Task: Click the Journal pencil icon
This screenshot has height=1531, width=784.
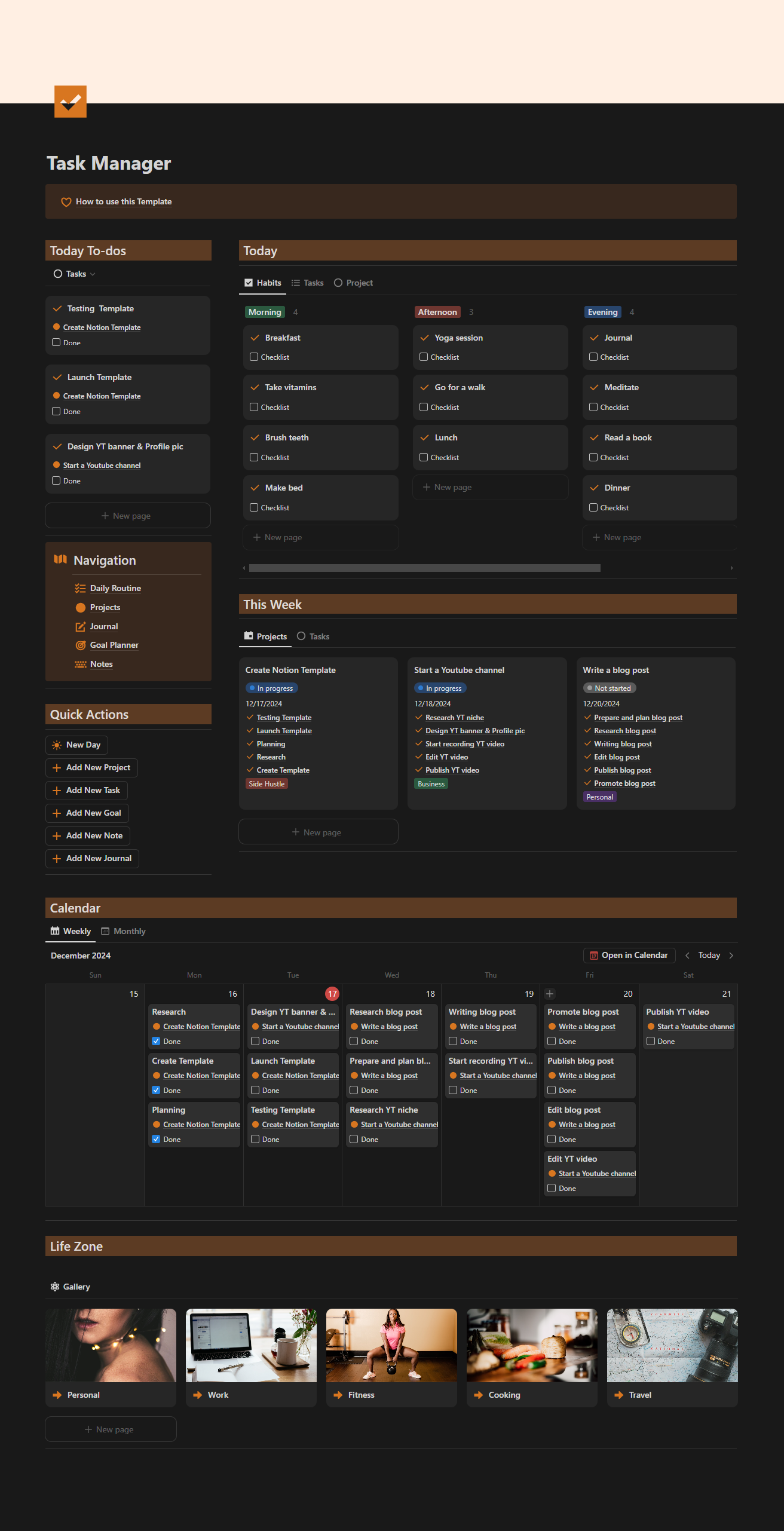Action: pyautogui.click(x=80, y=627)
